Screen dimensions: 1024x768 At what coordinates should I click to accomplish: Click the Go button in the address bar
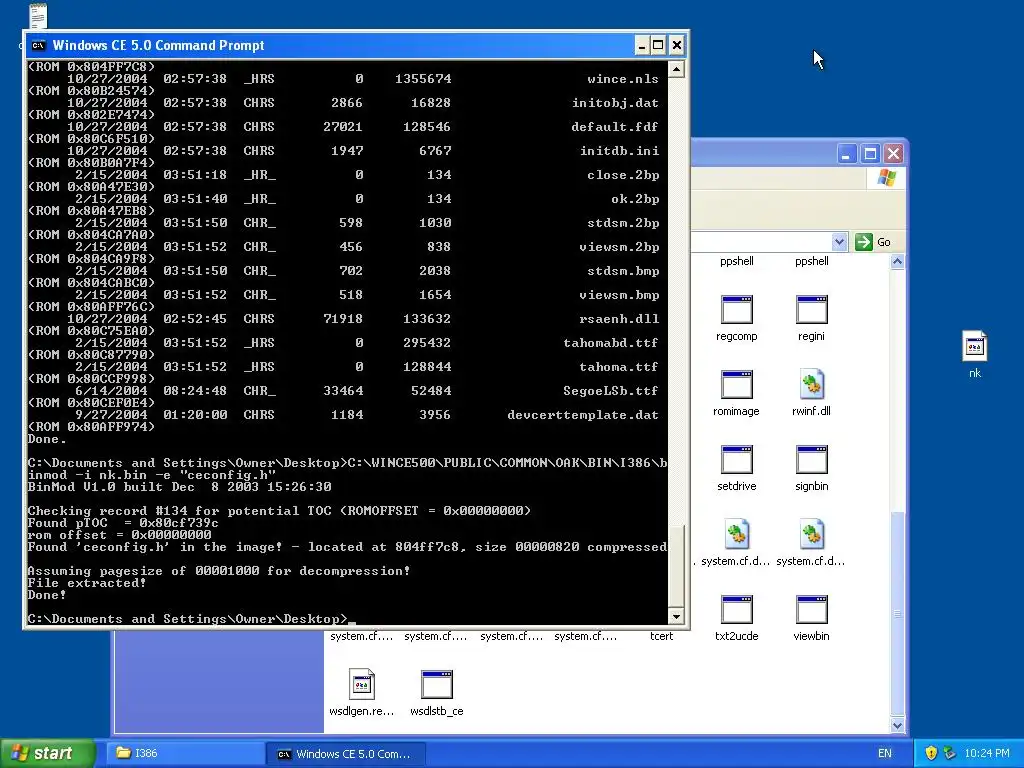[x=873, y=242]
